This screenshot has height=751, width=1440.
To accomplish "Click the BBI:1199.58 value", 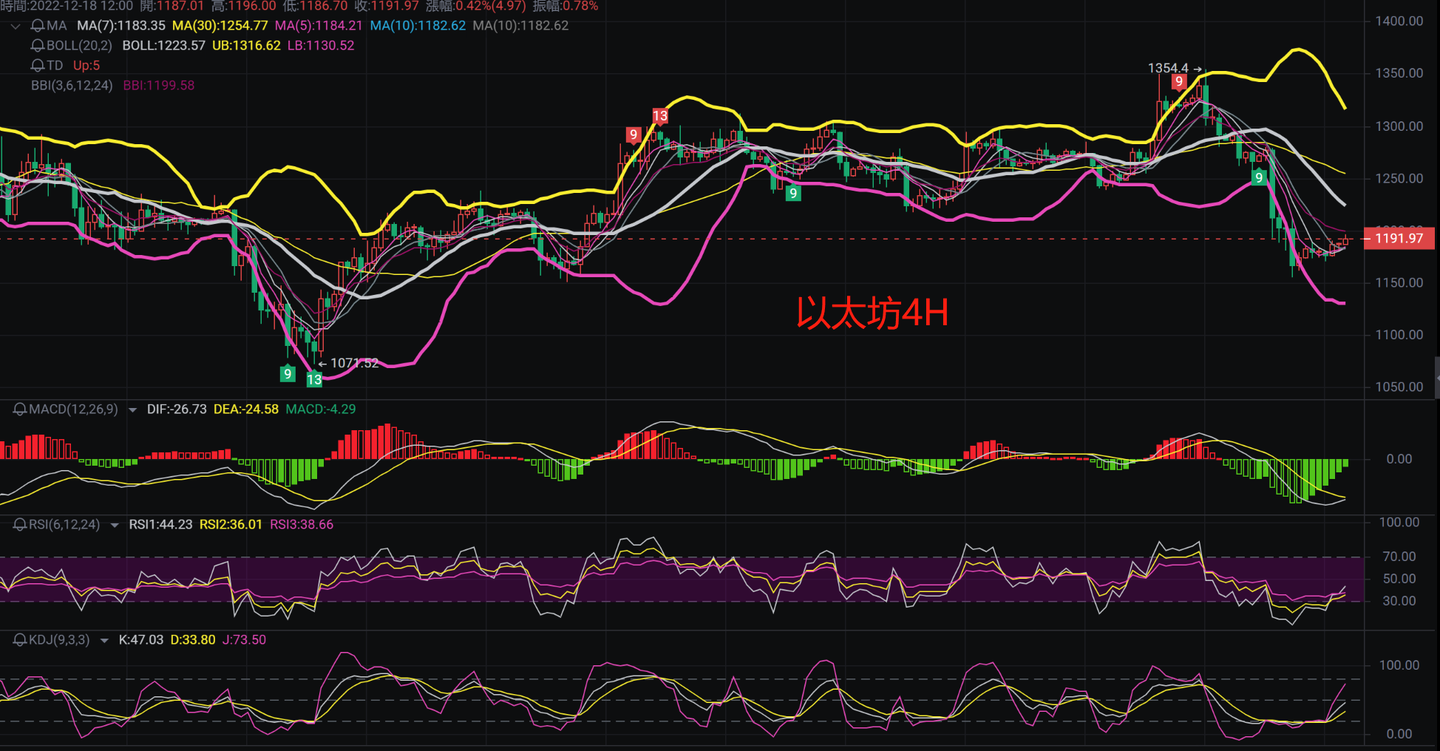I will (159, 85).
